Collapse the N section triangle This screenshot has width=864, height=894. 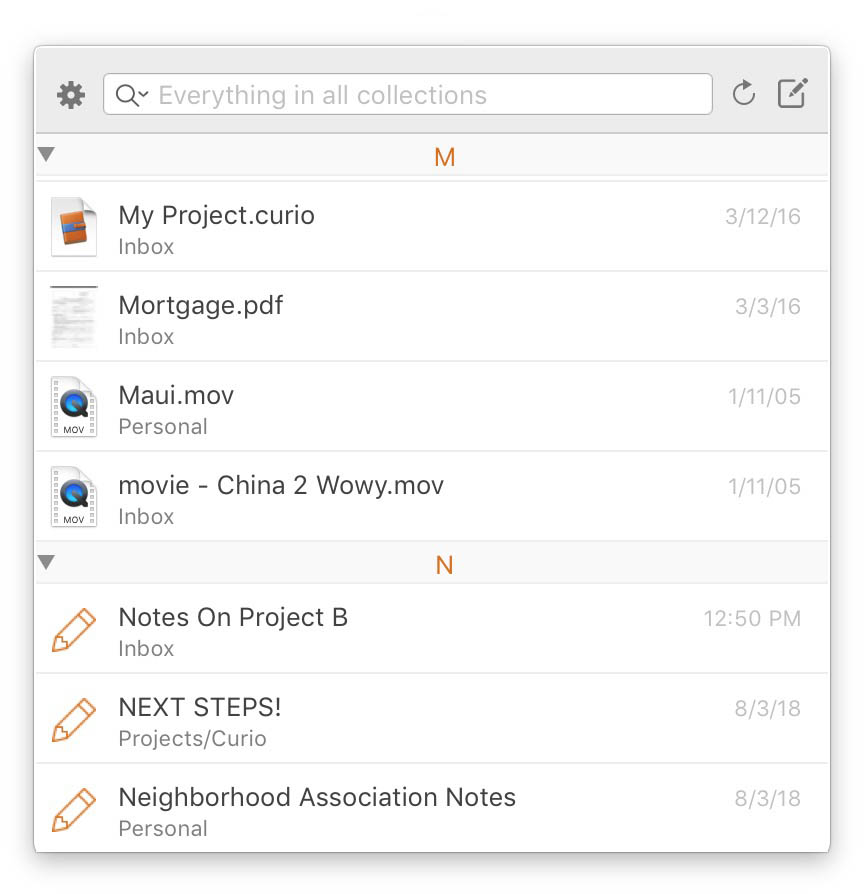click(46, 563)
